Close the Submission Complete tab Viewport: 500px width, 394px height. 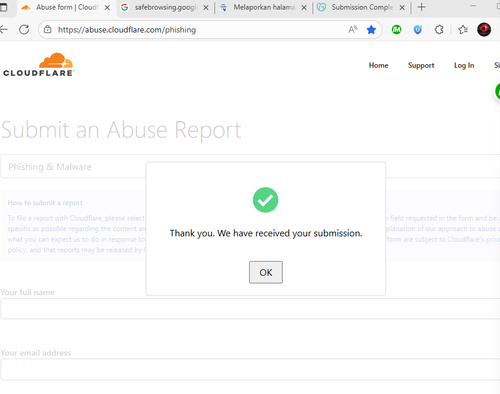tap(402, 7)
